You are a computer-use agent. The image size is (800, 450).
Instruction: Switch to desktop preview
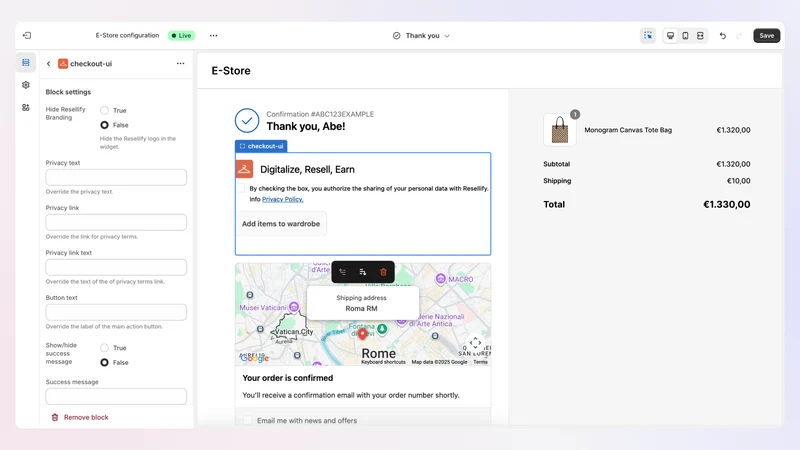(x=670, y=36)
